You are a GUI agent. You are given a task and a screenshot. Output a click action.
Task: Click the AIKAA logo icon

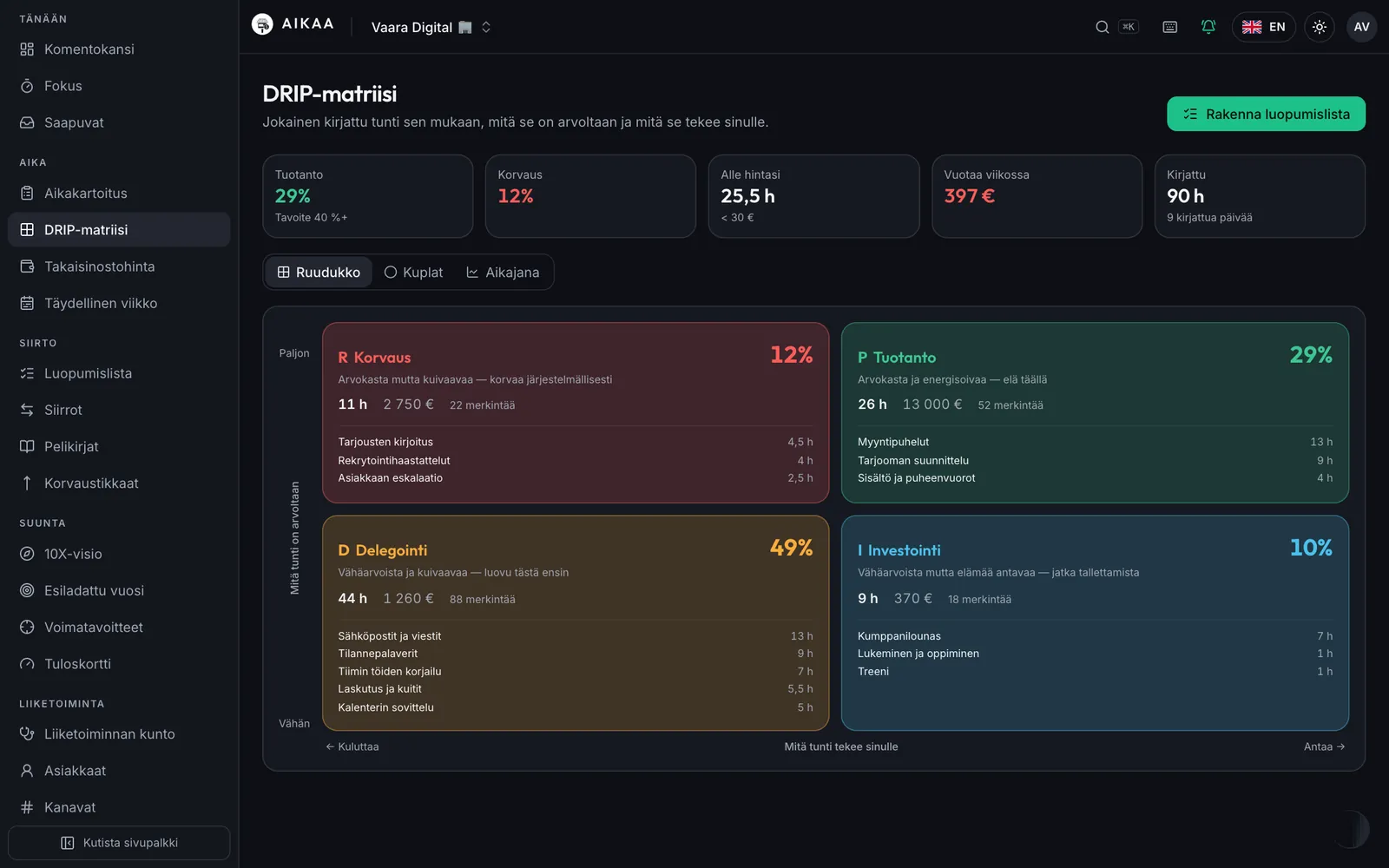[262, 24]
